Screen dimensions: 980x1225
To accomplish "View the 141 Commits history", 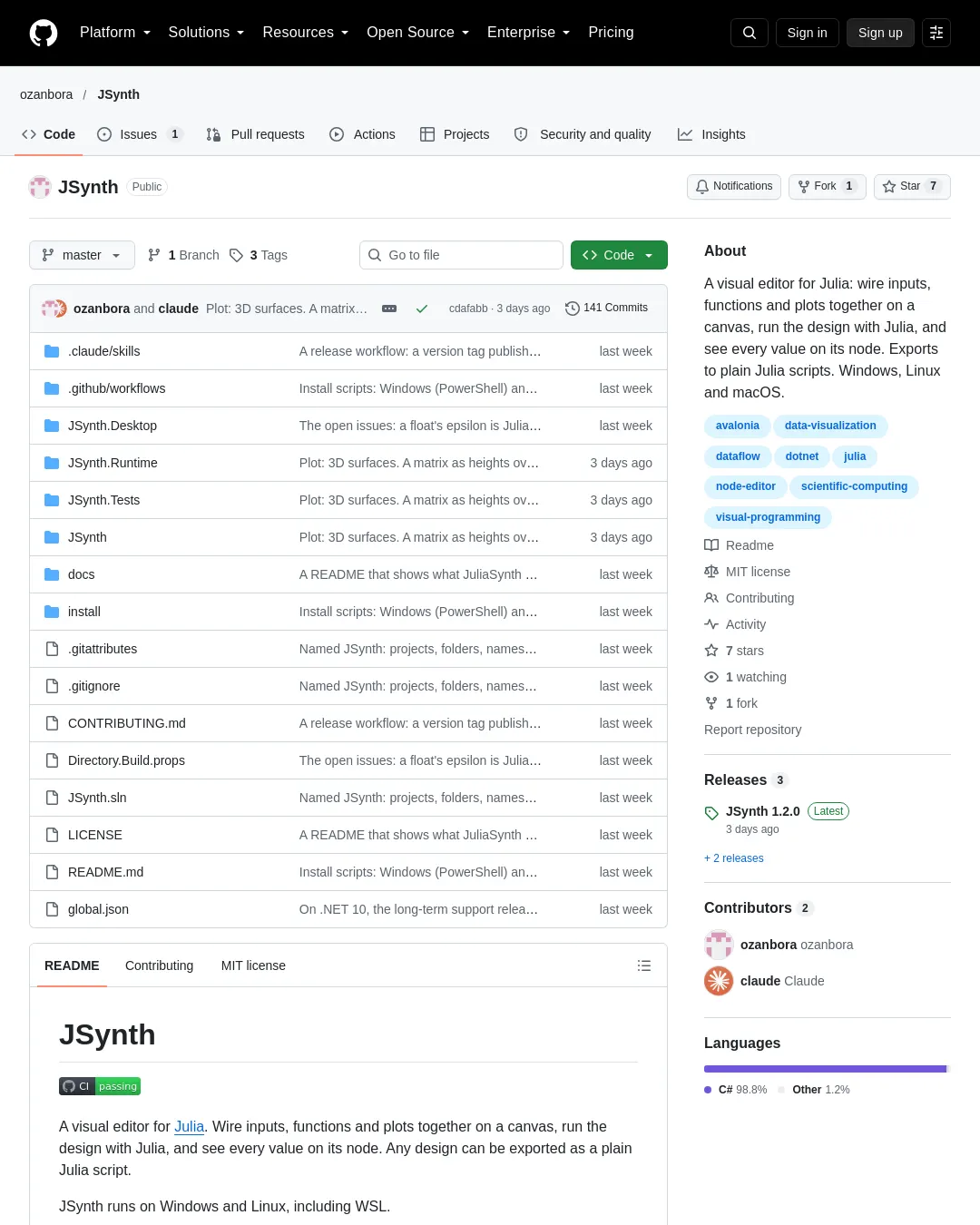I will click(x=606, y=308).
